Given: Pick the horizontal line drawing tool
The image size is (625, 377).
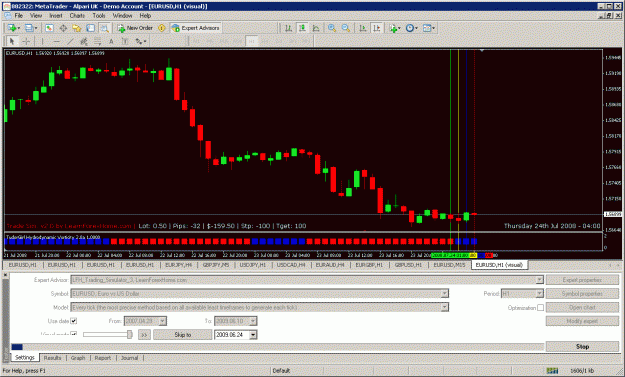Looking at the screenshot, I should tap(56, 41).
